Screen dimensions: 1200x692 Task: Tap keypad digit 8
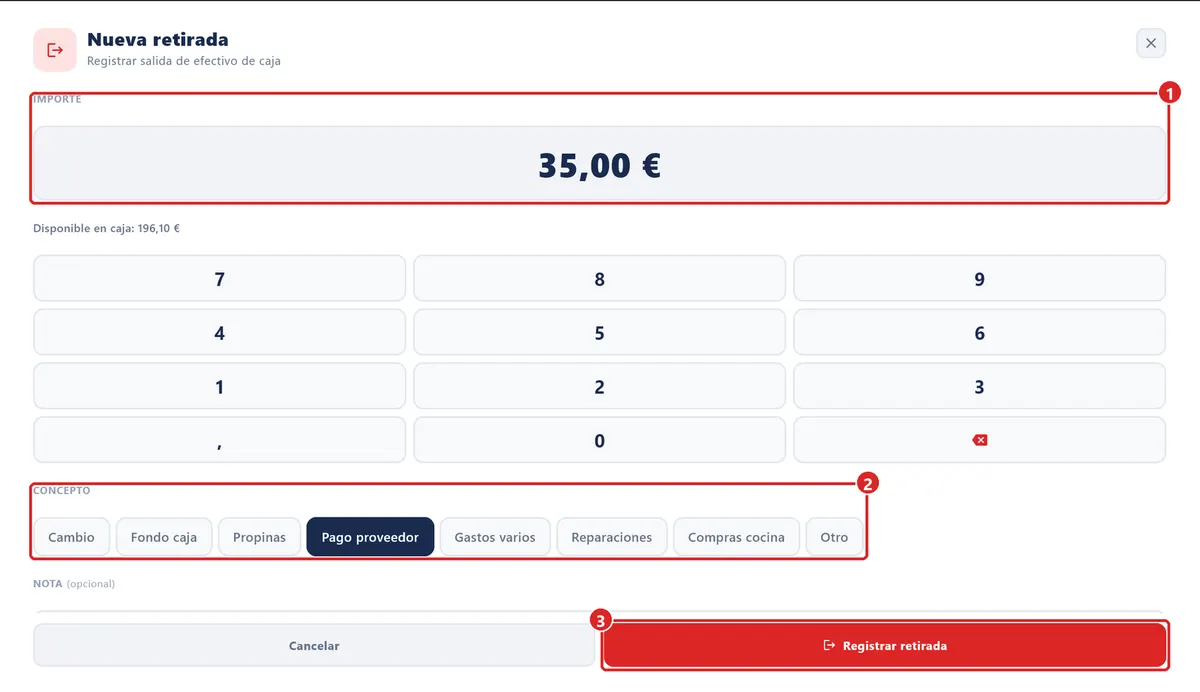(x=600, y=279)
